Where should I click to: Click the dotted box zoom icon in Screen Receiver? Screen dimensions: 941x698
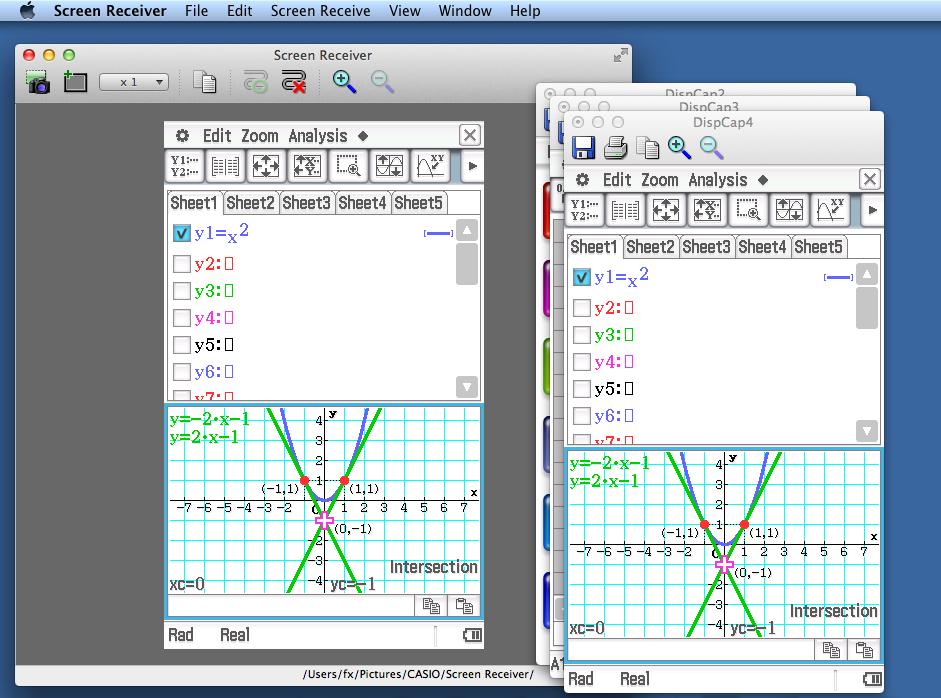348,166
